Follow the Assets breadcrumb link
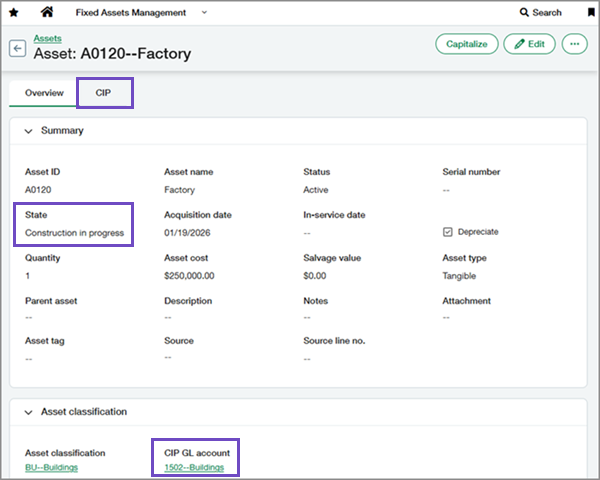Screen dimensions: 600x480 click(x=47, y=37)
